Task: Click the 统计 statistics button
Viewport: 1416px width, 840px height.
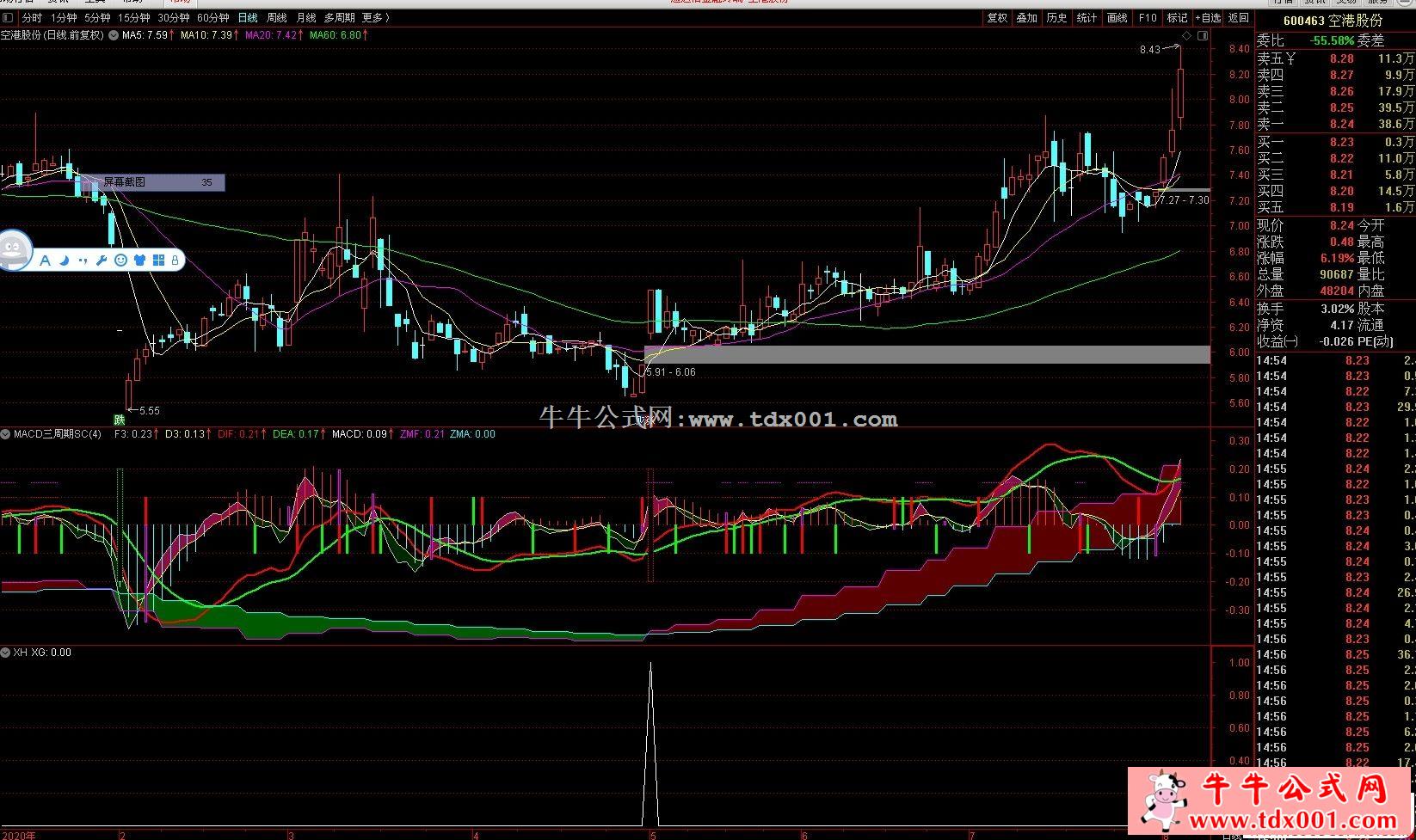Action: [x=1087, y=17]
